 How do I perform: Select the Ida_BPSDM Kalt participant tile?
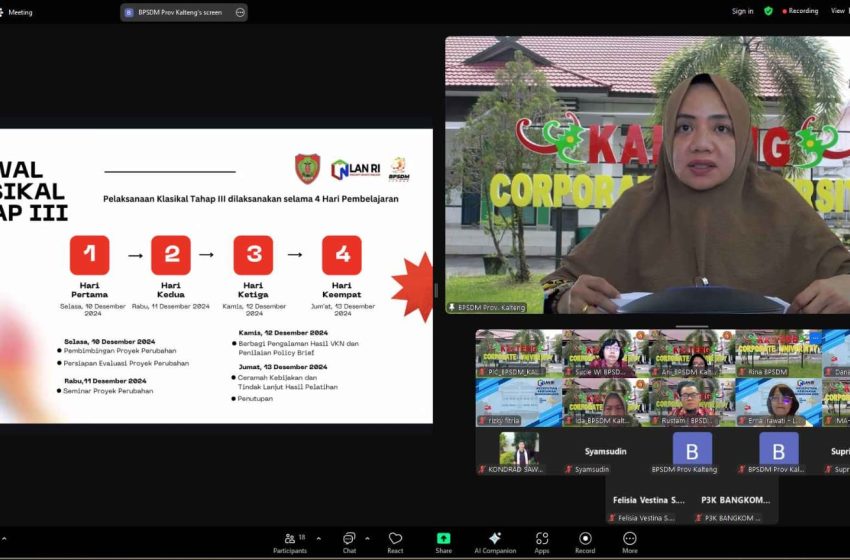pyautogui.click(x=606, y=402)
